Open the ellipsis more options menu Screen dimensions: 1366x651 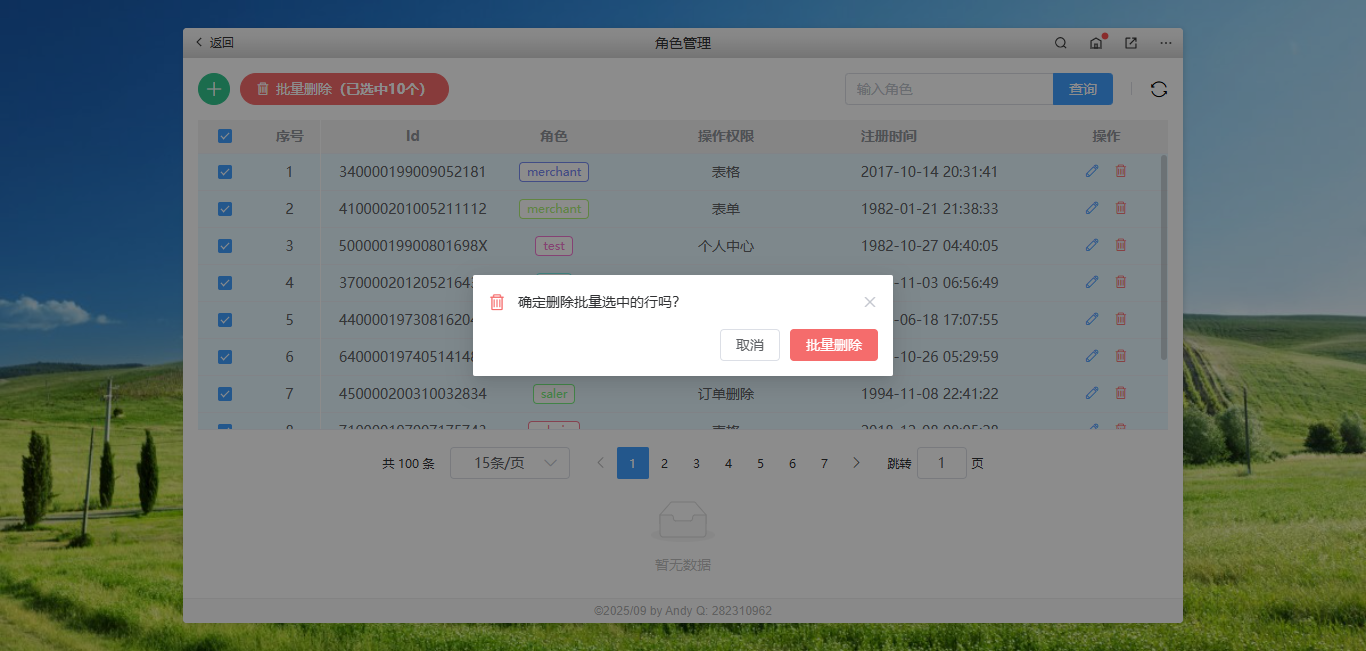pos(1165,43)
